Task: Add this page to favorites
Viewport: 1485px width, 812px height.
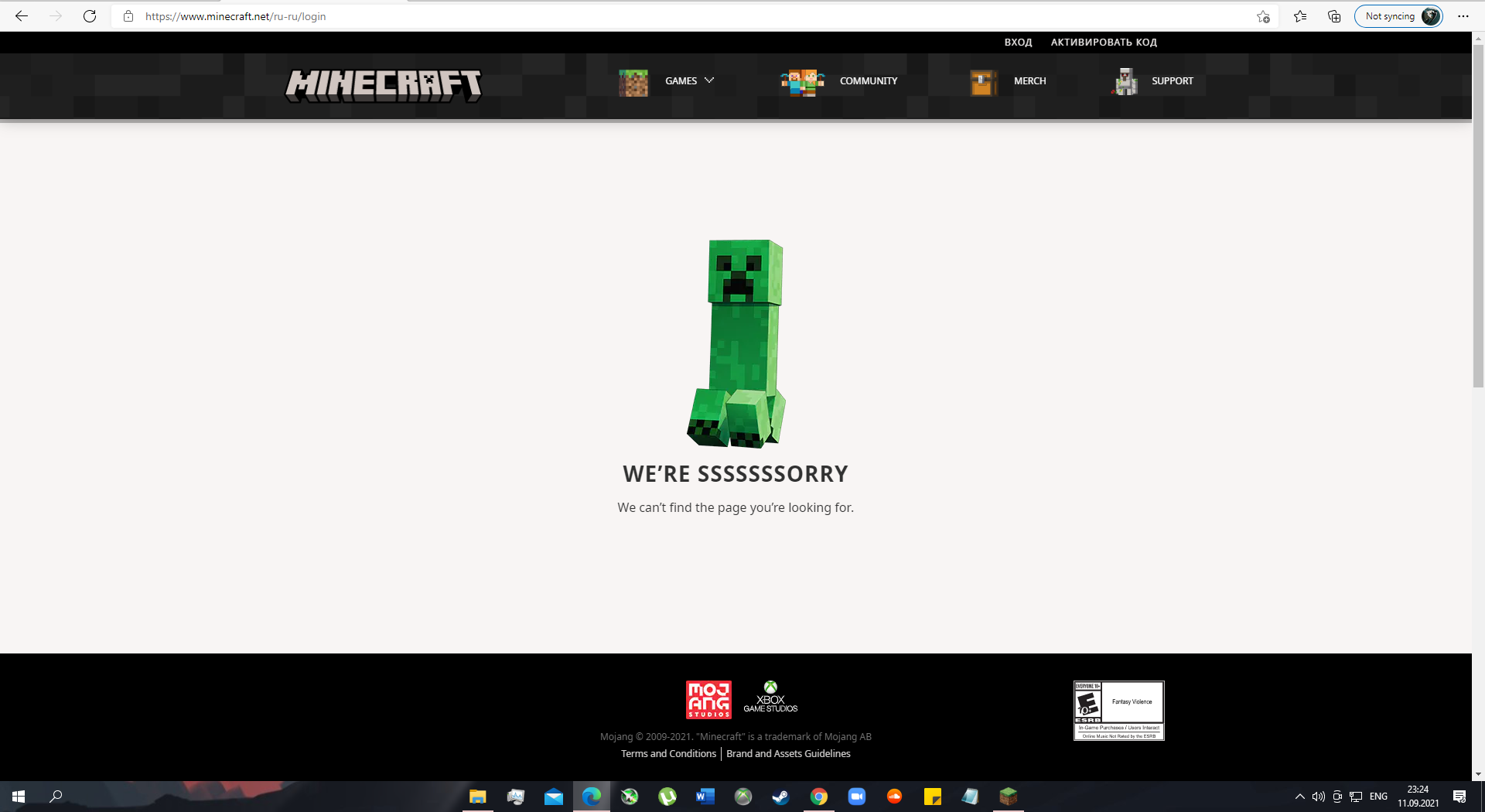Action: pos(1263,16)
